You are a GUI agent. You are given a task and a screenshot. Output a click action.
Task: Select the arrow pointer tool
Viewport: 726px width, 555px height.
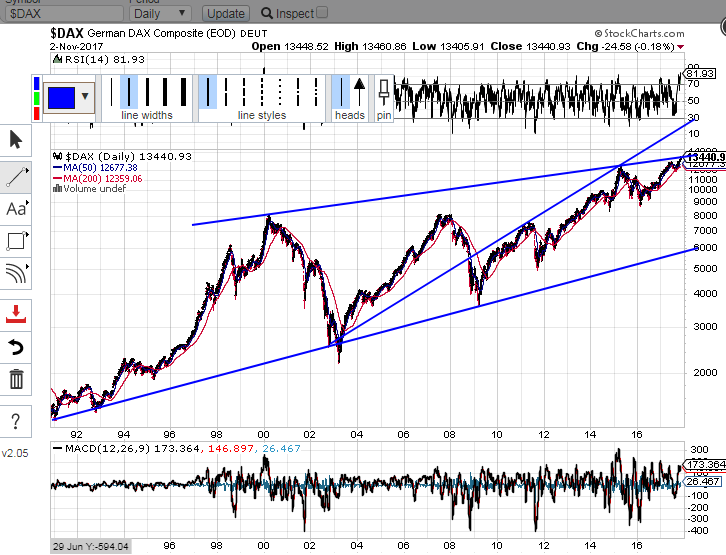15,140
